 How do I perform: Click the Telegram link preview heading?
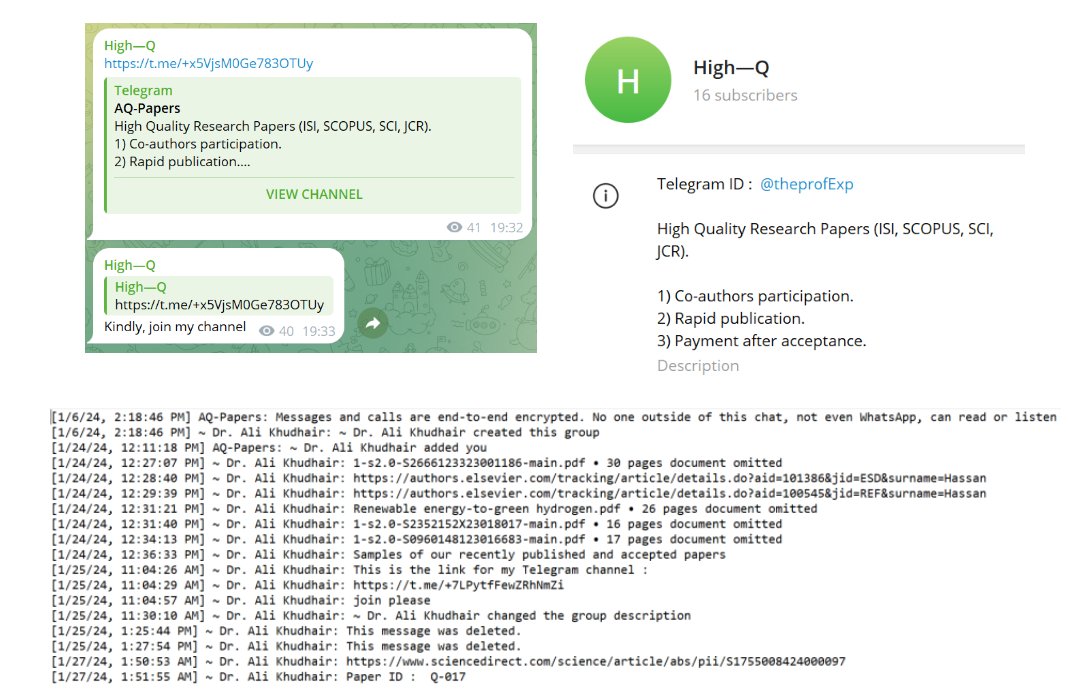[x=143, y=91]
